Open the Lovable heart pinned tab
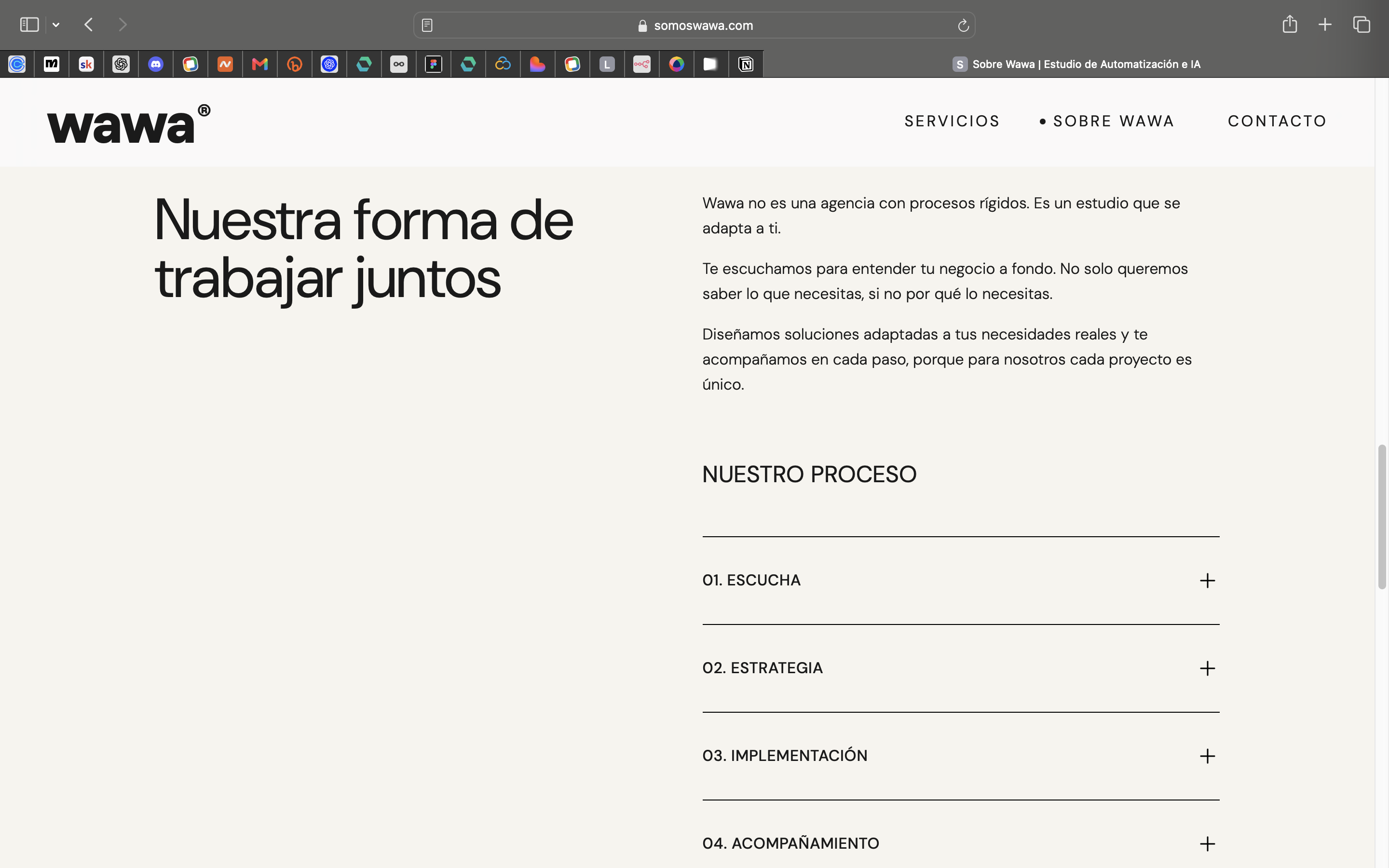 click(x=538, y=64)
